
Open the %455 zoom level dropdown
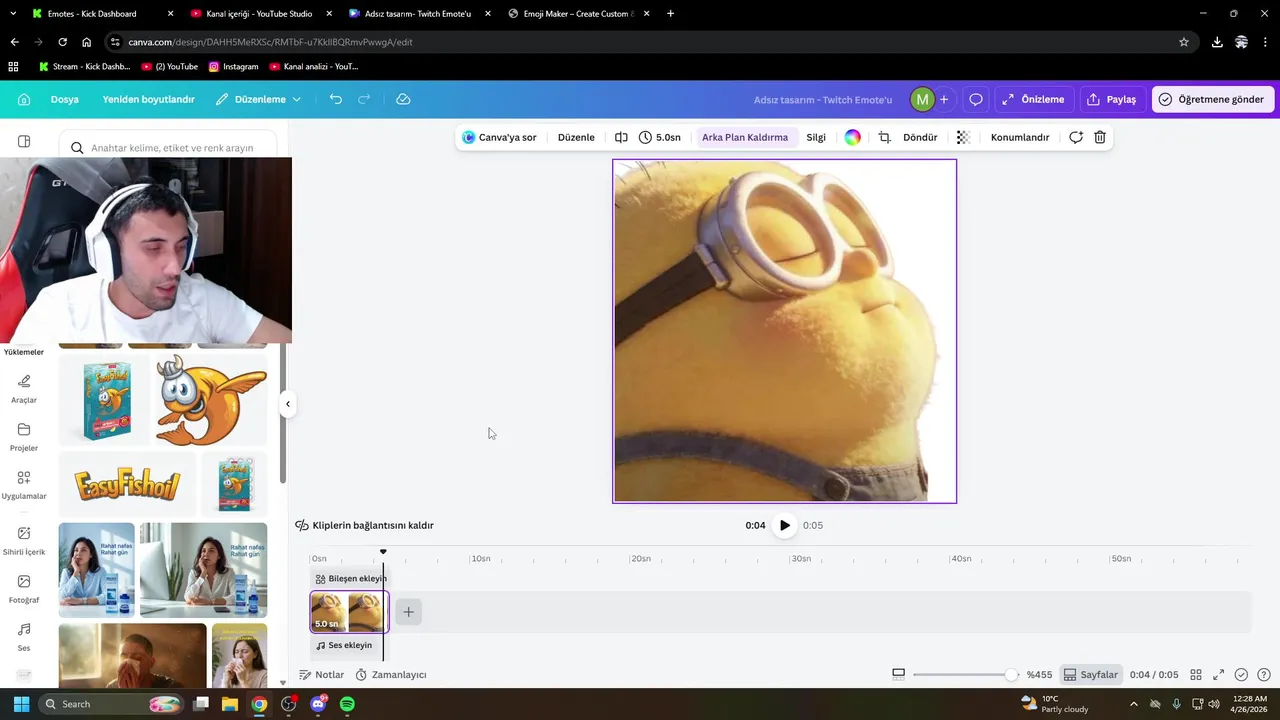pos(1039,675)
